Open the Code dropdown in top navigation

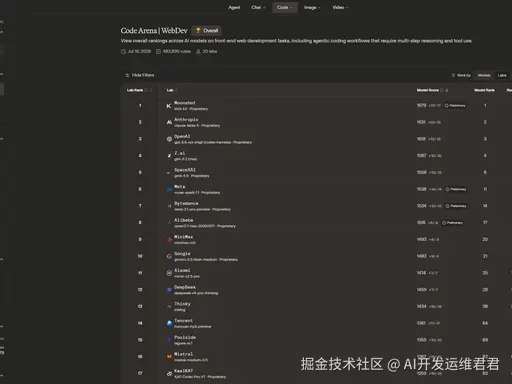(x=285, y=7)
